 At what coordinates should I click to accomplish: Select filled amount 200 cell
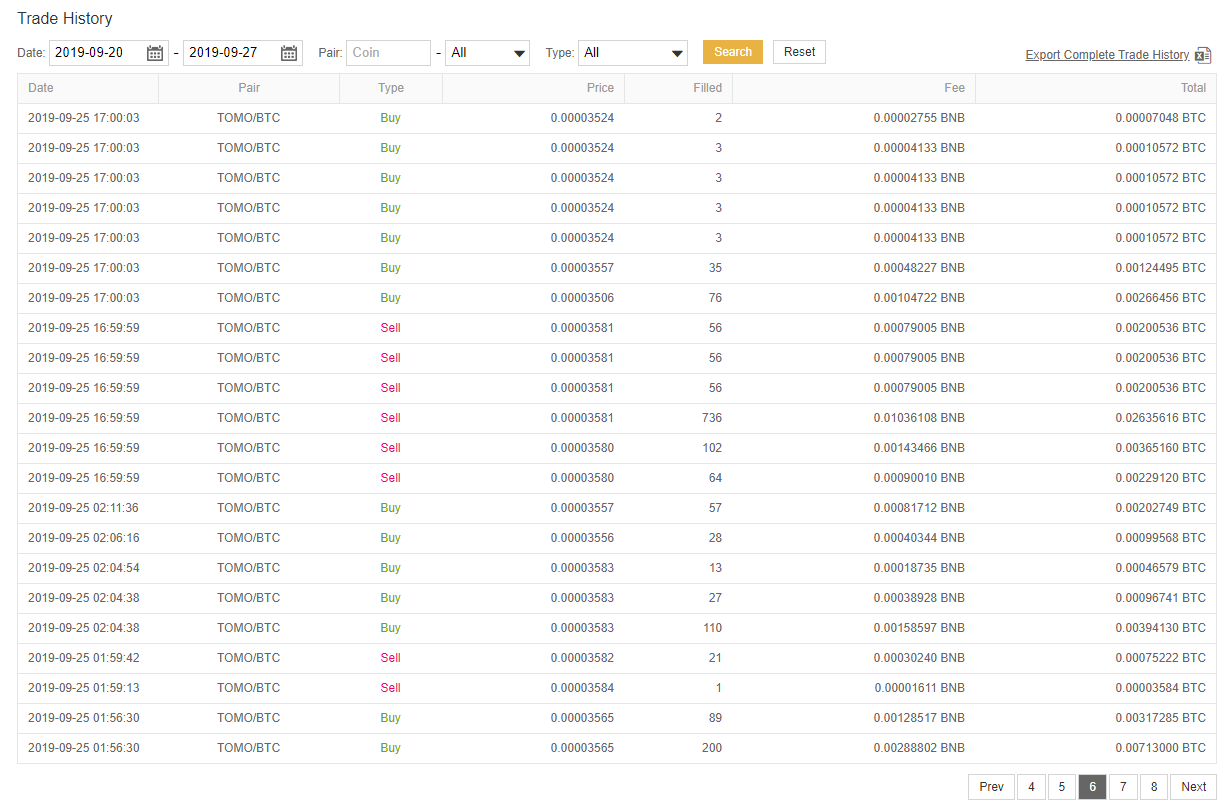click(712, 748)
